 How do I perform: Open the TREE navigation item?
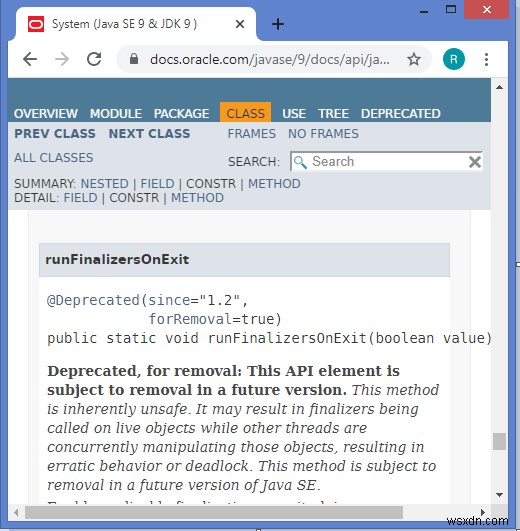click(333, 114)
